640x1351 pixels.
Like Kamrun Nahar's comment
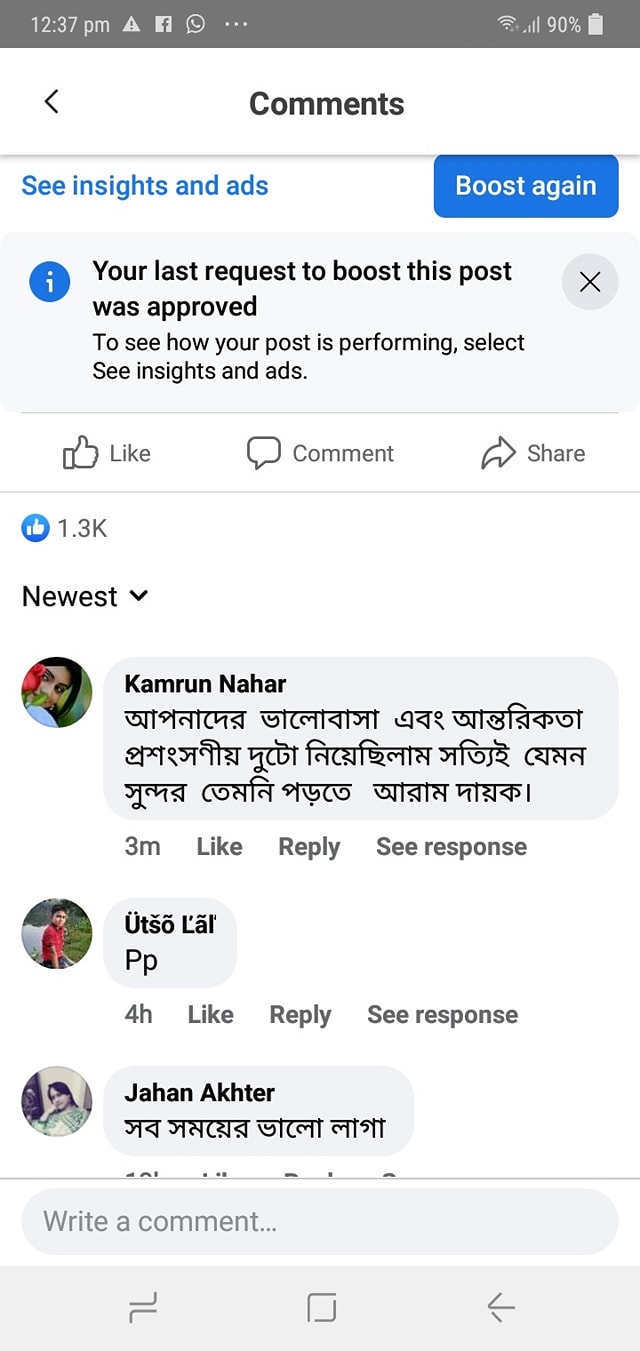(219, 847)
